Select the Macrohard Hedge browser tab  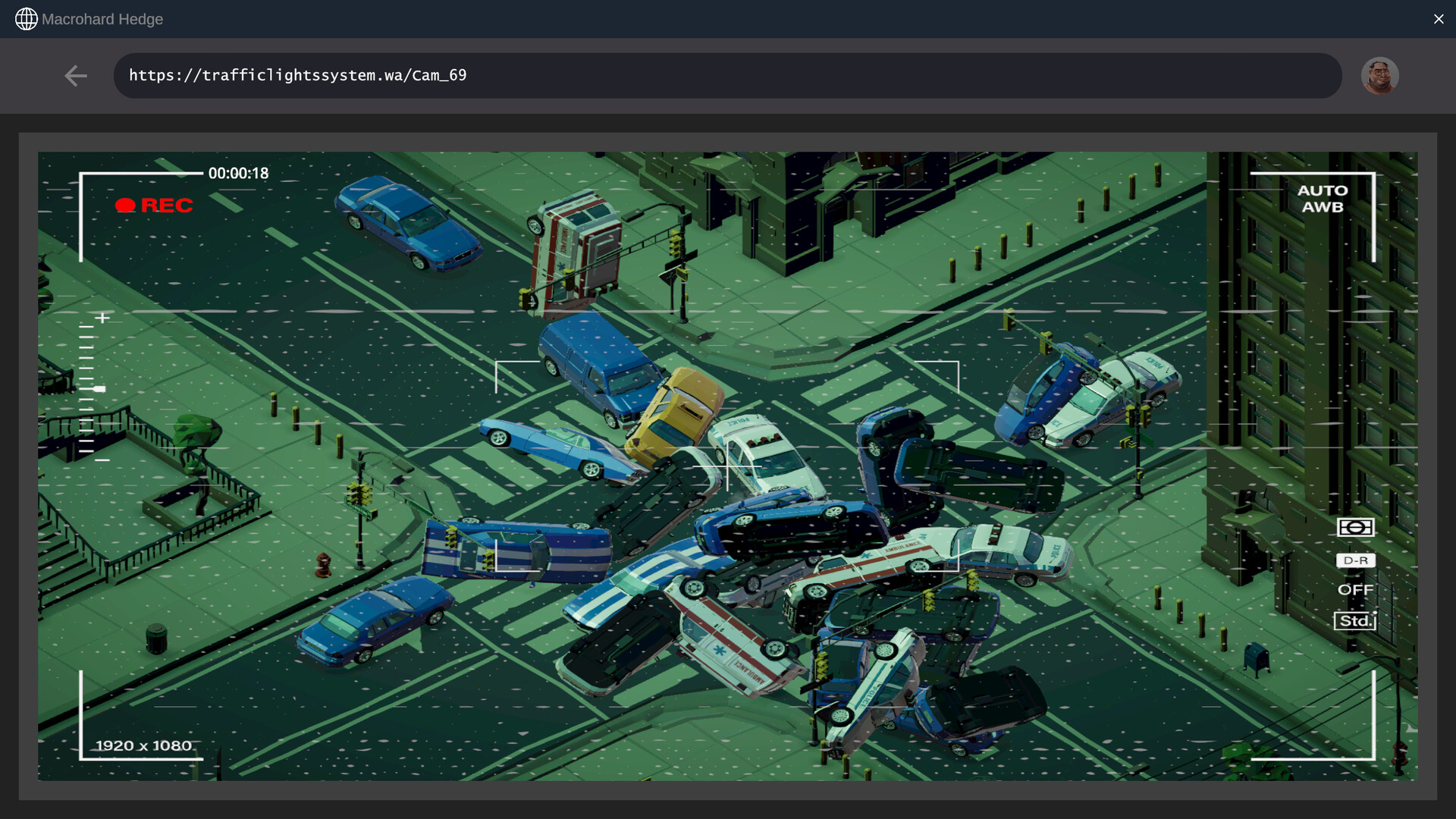[103, 19]
